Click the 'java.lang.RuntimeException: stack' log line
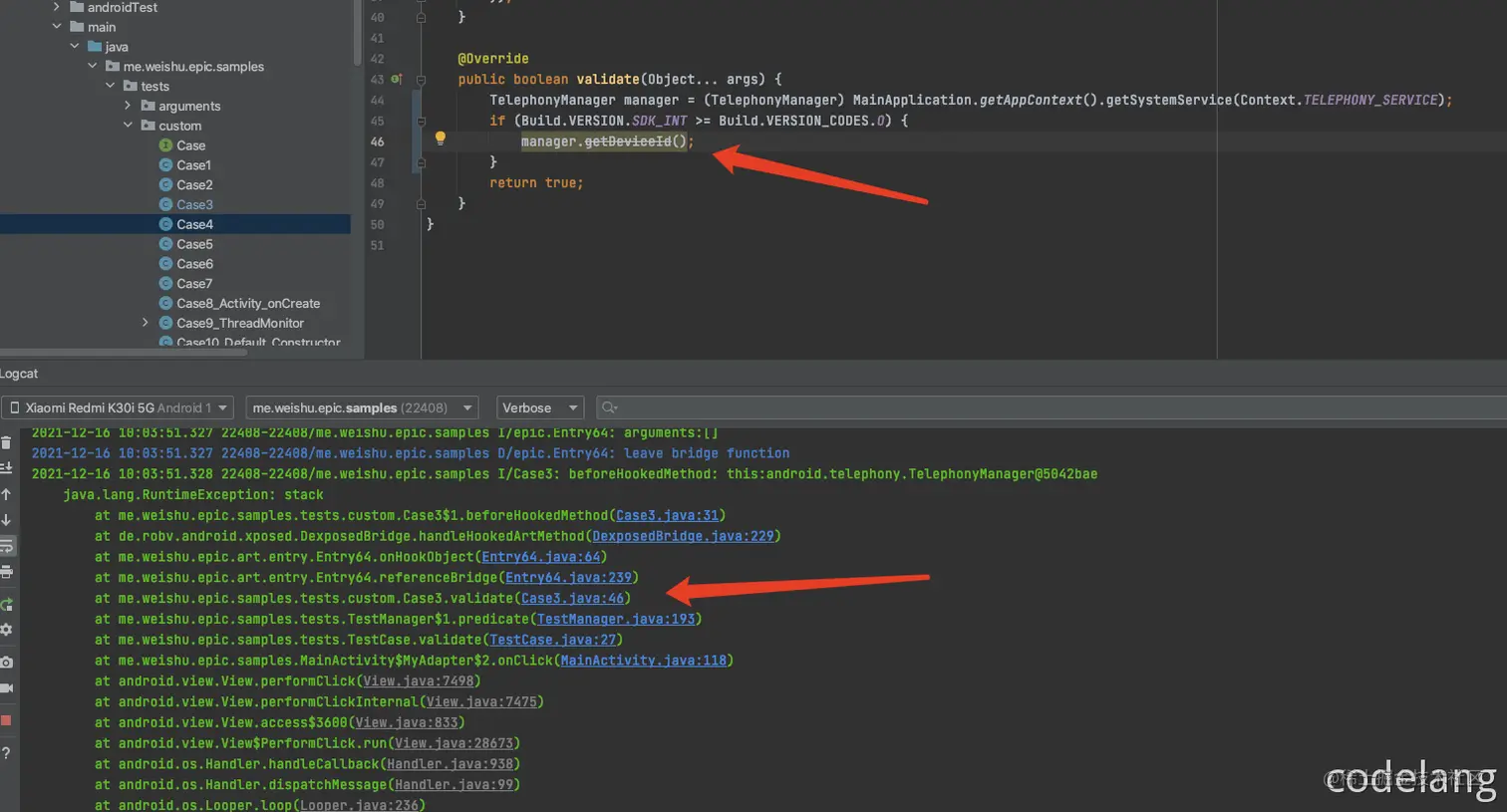The image size is (1507, 812). [x=193, y=495]
